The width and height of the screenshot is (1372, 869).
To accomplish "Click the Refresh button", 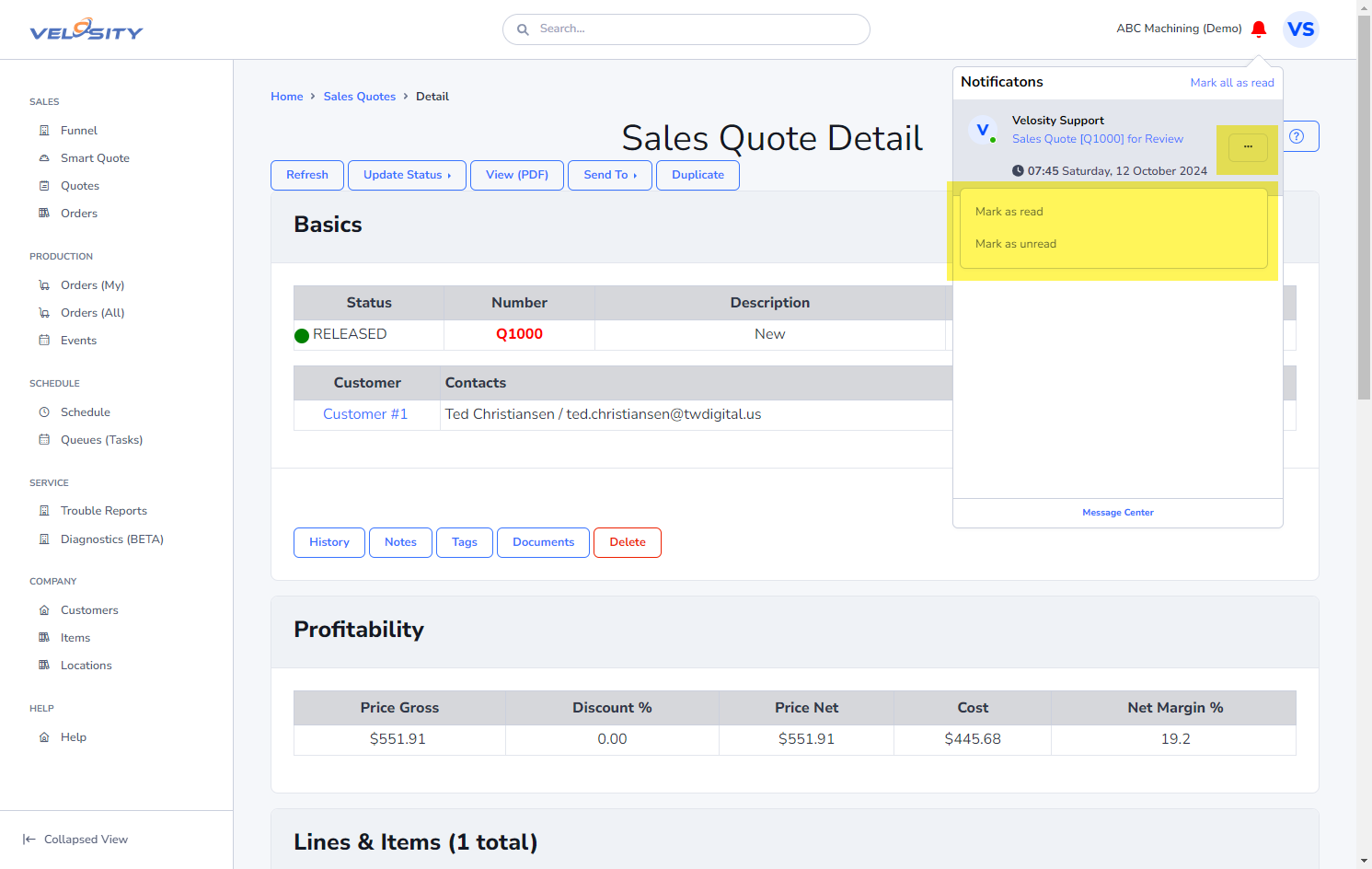I will coord(307,175).
